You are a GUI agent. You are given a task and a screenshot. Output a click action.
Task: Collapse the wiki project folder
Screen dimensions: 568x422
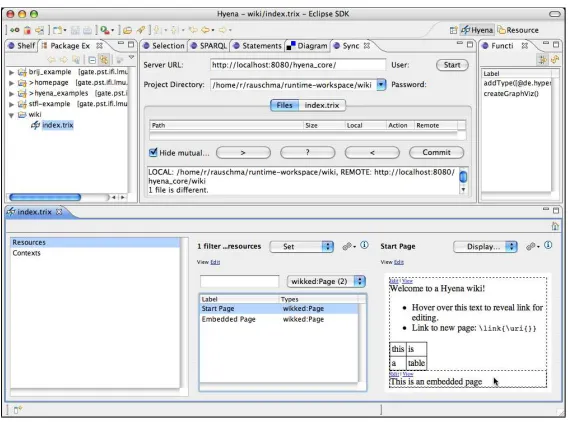point(12,115)
